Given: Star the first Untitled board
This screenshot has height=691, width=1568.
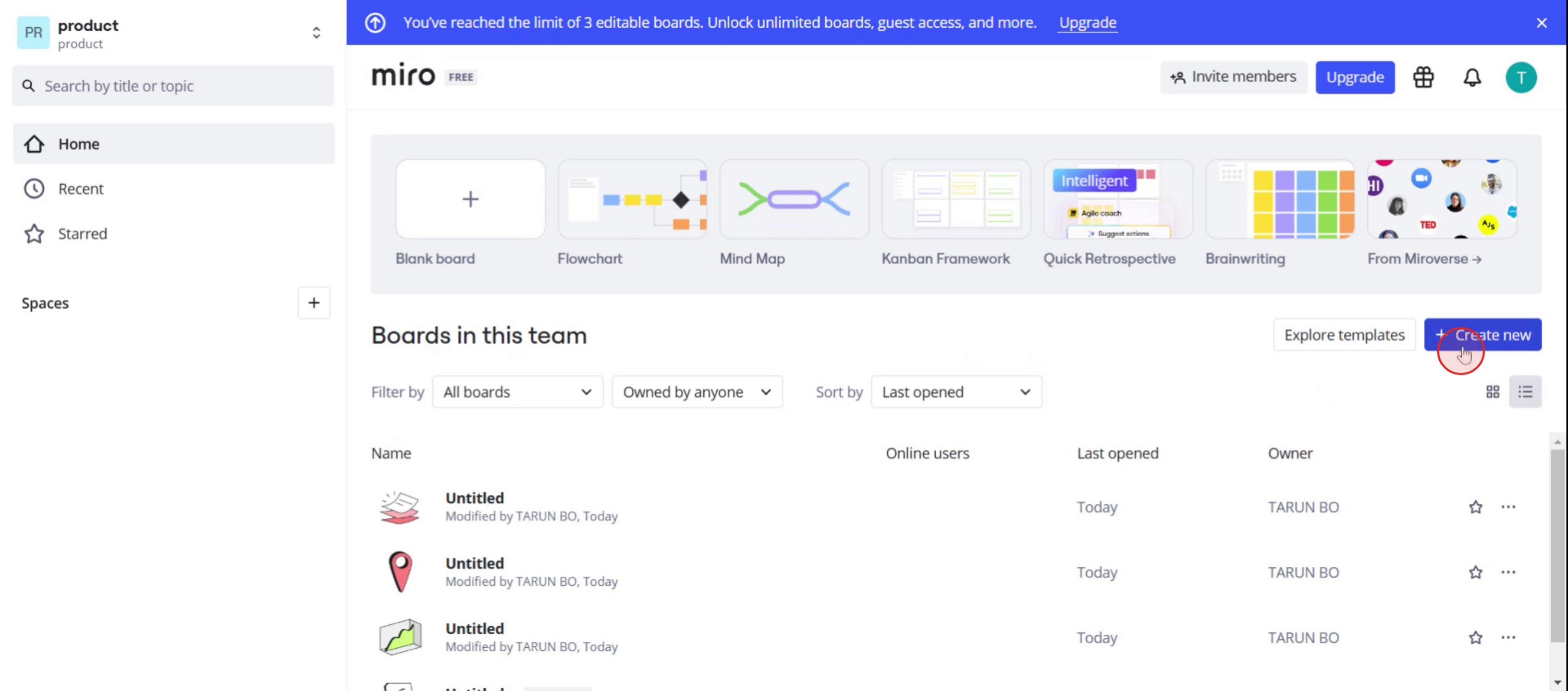Looking at the screenshot, I should 1475,507.
